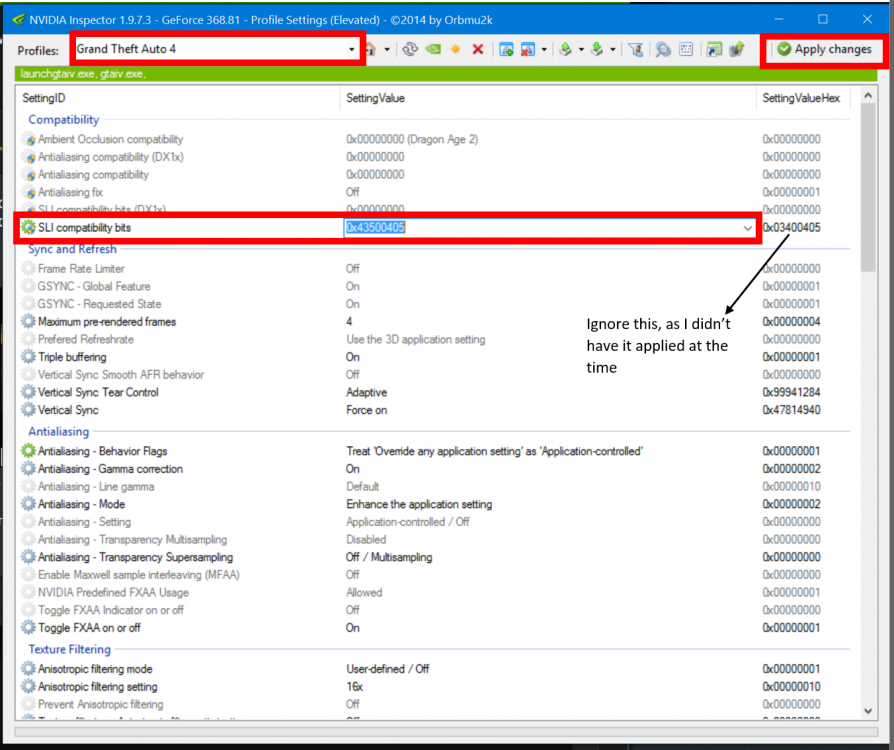Click the gear icon next to Triple buffering
The width and height of the screenshot is (894, 750).
[28, 357]
